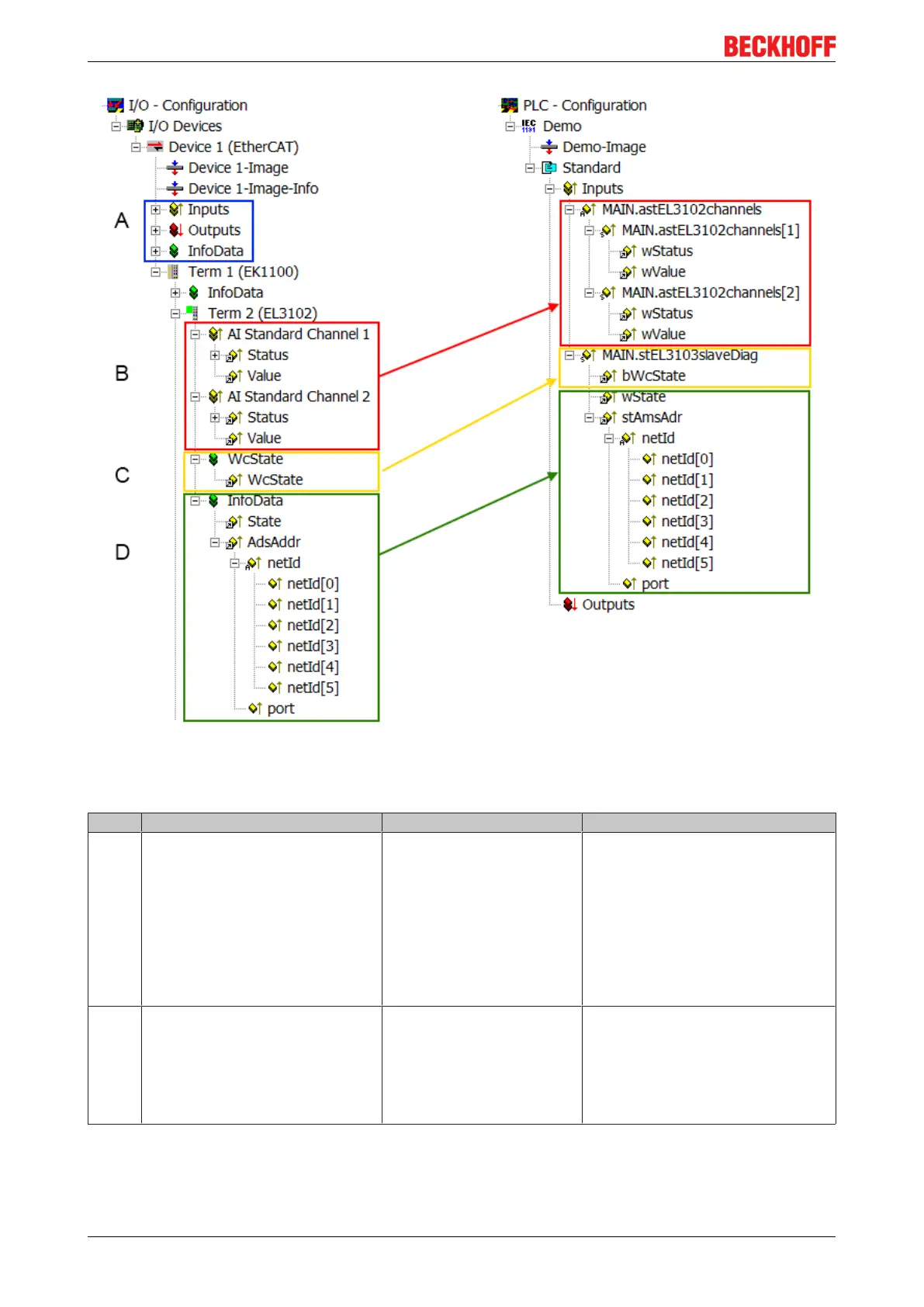The height and width of the screenshot is (1307, 924).
Task: Click the PLC Outputs red icon
Action: (x=570, y=605)
